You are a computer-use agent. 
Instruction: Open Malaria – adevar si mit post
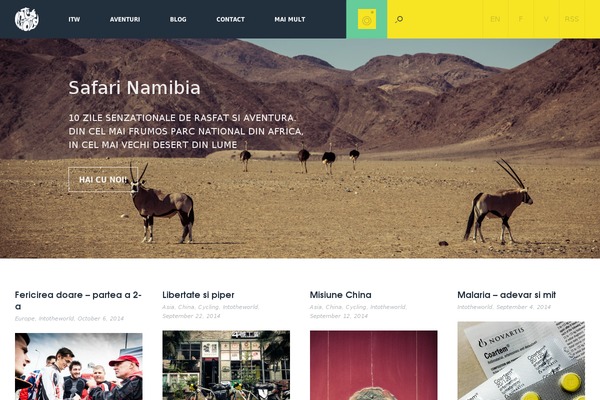click(507, 295)
